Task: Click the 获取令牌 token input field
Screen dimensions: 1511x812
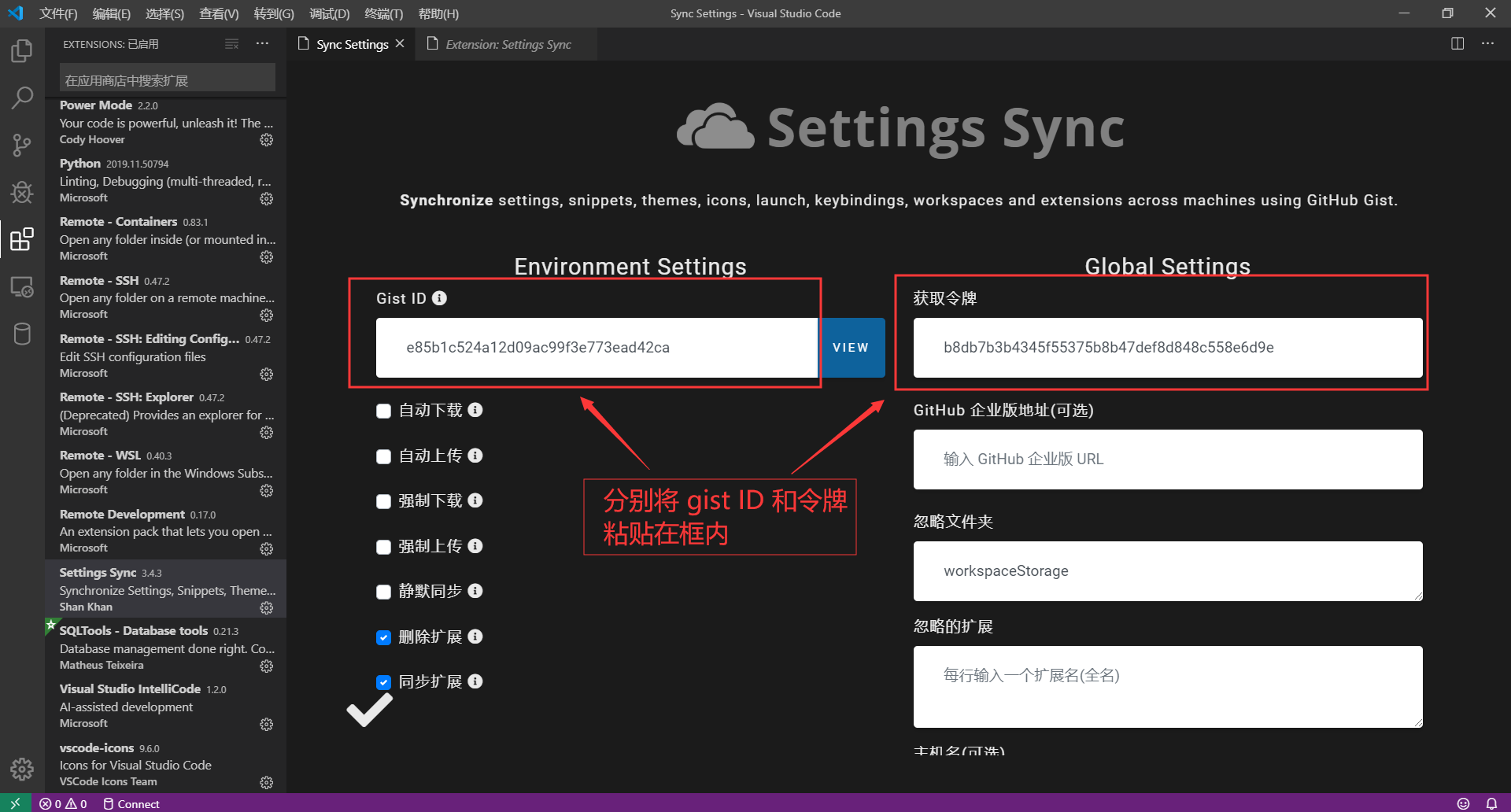Action: [x=1168, y=348]
